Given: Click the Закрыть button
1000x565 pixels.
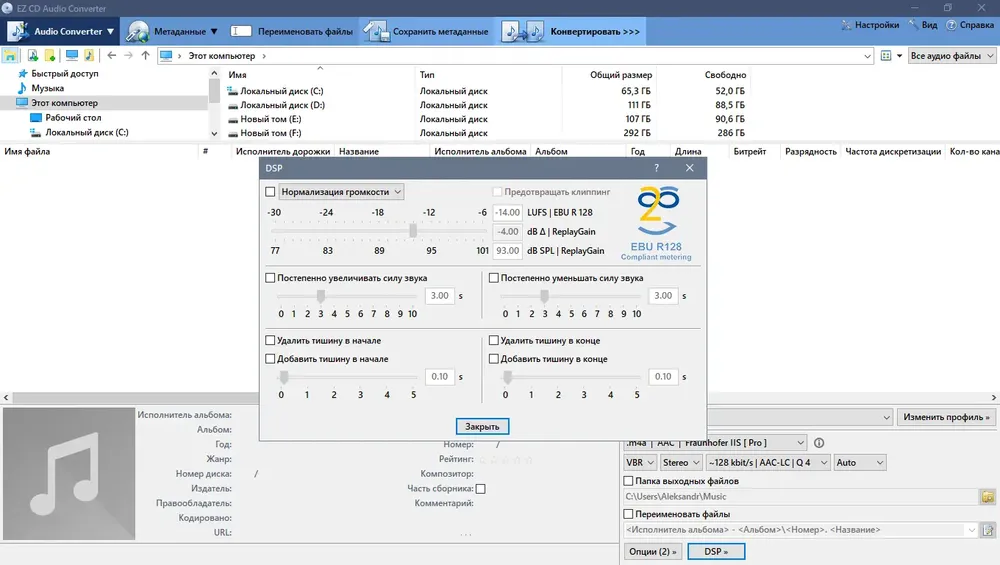Looking at the screenshot, I should [x=482, y=427].
